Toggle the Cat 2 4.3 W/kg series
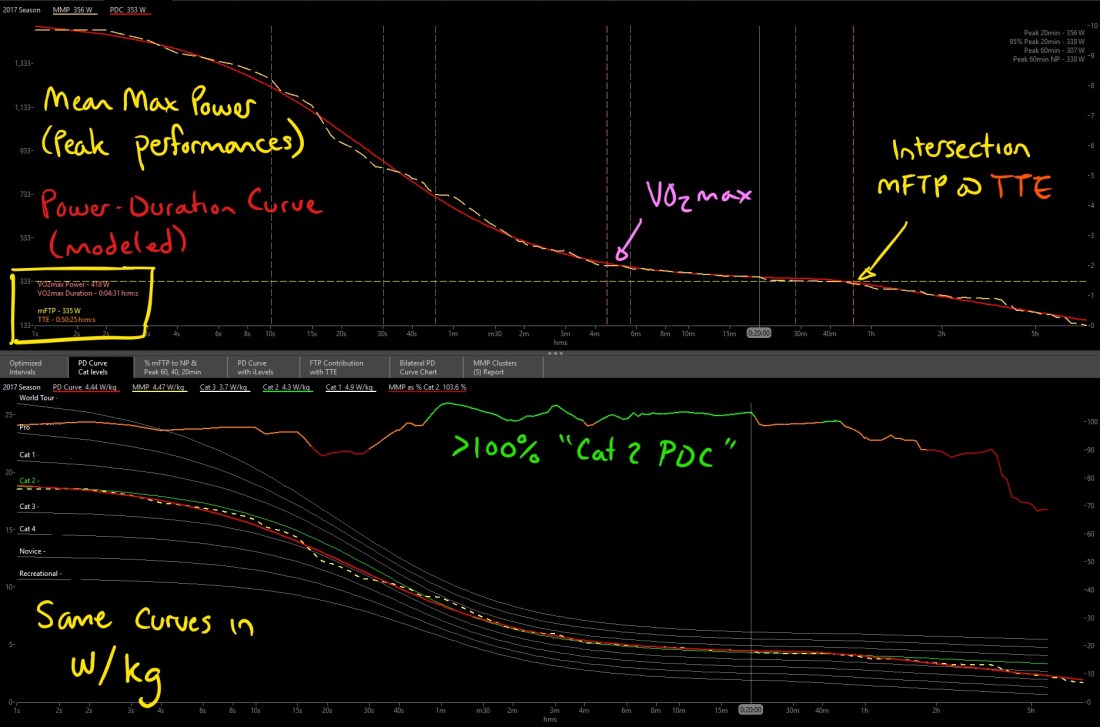This screenshot has height=727, width=1100. [x=287, y=386]
